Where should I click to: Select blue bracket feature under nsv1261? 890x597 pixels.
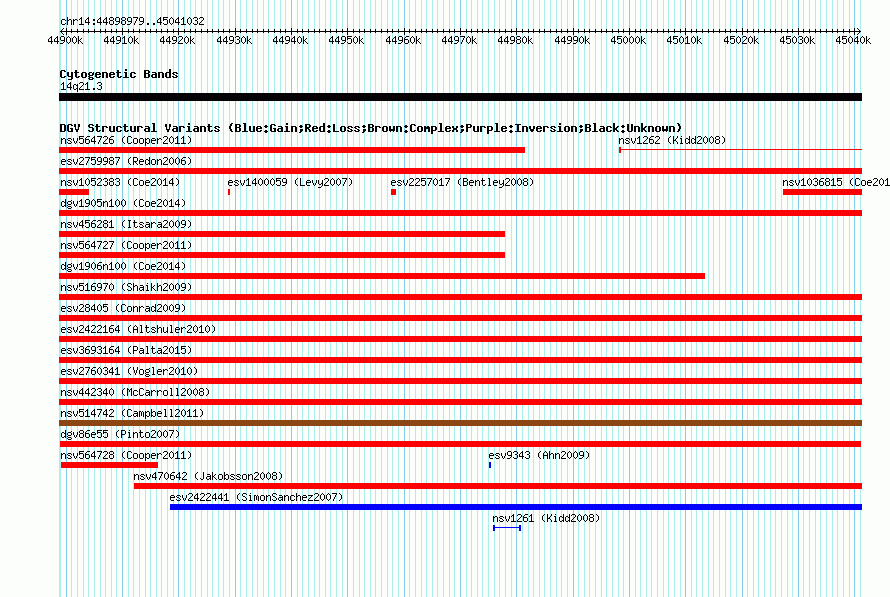coord(507,528)
